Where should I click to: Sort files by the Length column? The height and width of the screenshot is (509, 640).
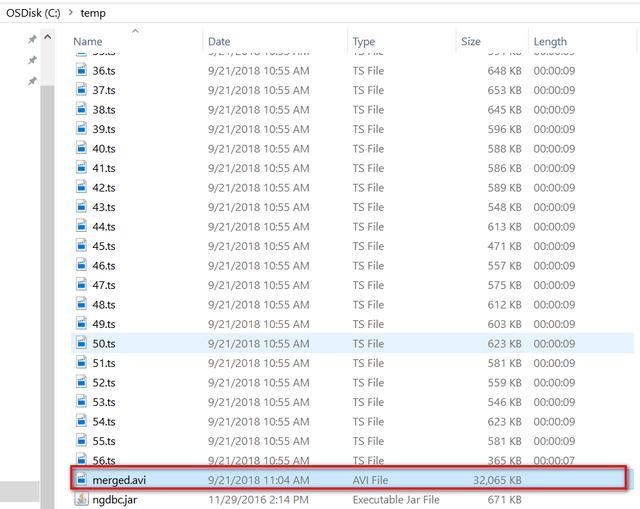(x=550, y=41)
